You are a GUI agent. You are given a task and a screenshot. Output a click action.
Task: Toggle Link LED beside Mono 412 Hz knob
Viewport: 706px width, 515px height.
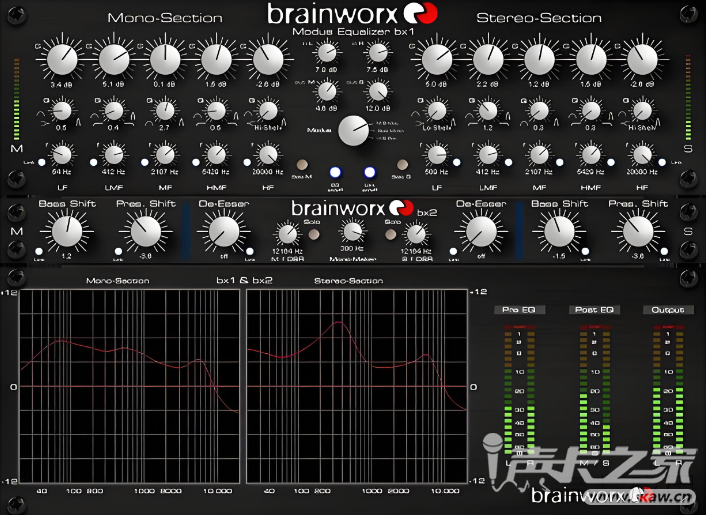pos(94,163)
